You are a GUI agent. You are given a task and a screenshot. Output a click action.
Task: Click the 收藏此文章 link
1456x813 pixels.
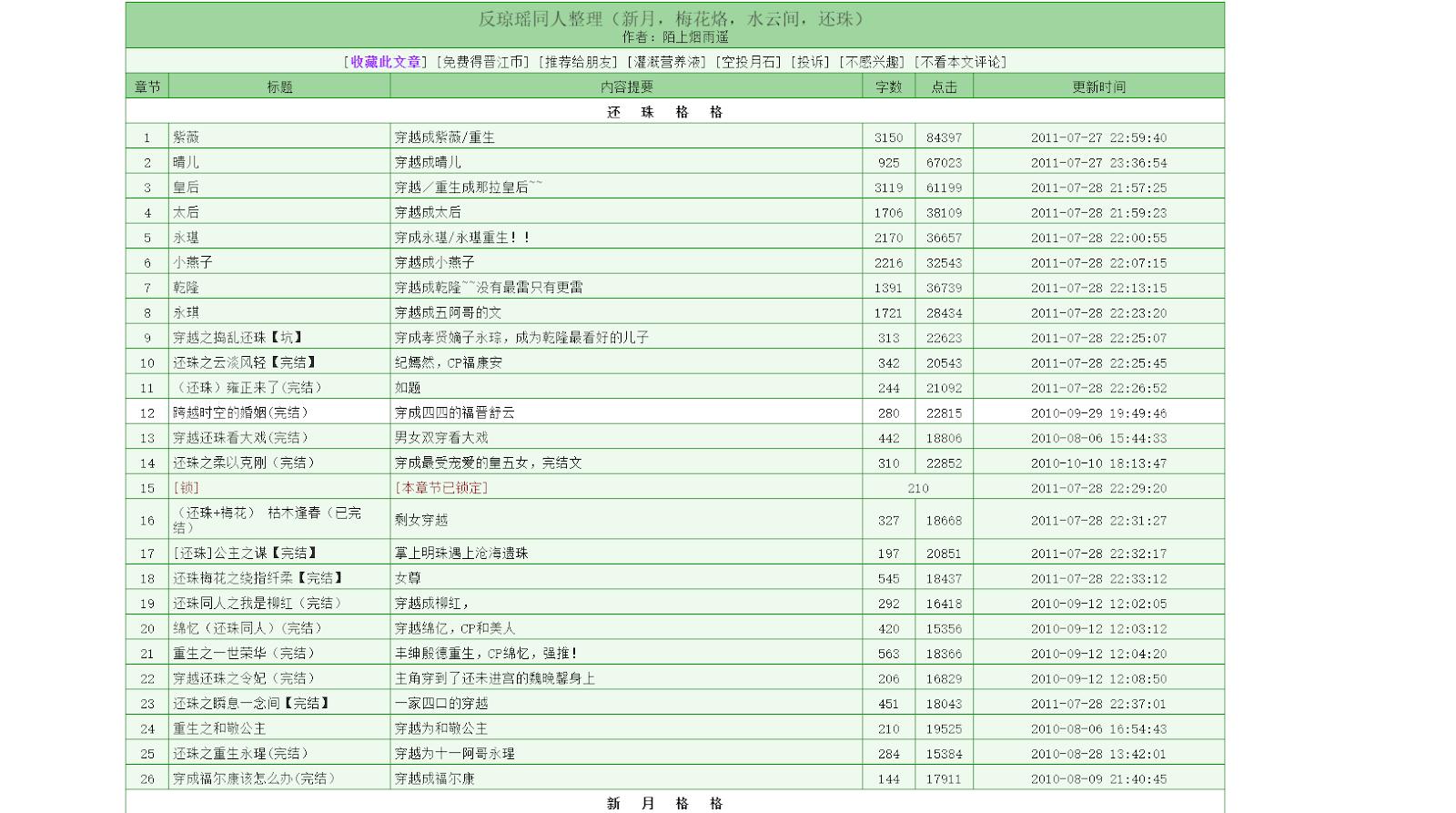386,62
